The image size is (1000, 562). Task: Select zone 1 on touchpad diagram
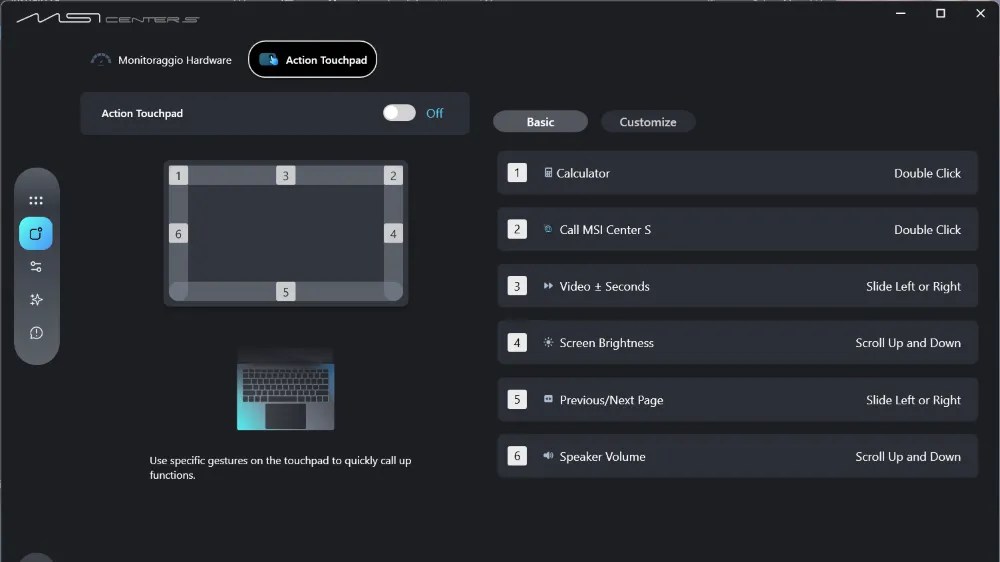[x=179, y=175]
